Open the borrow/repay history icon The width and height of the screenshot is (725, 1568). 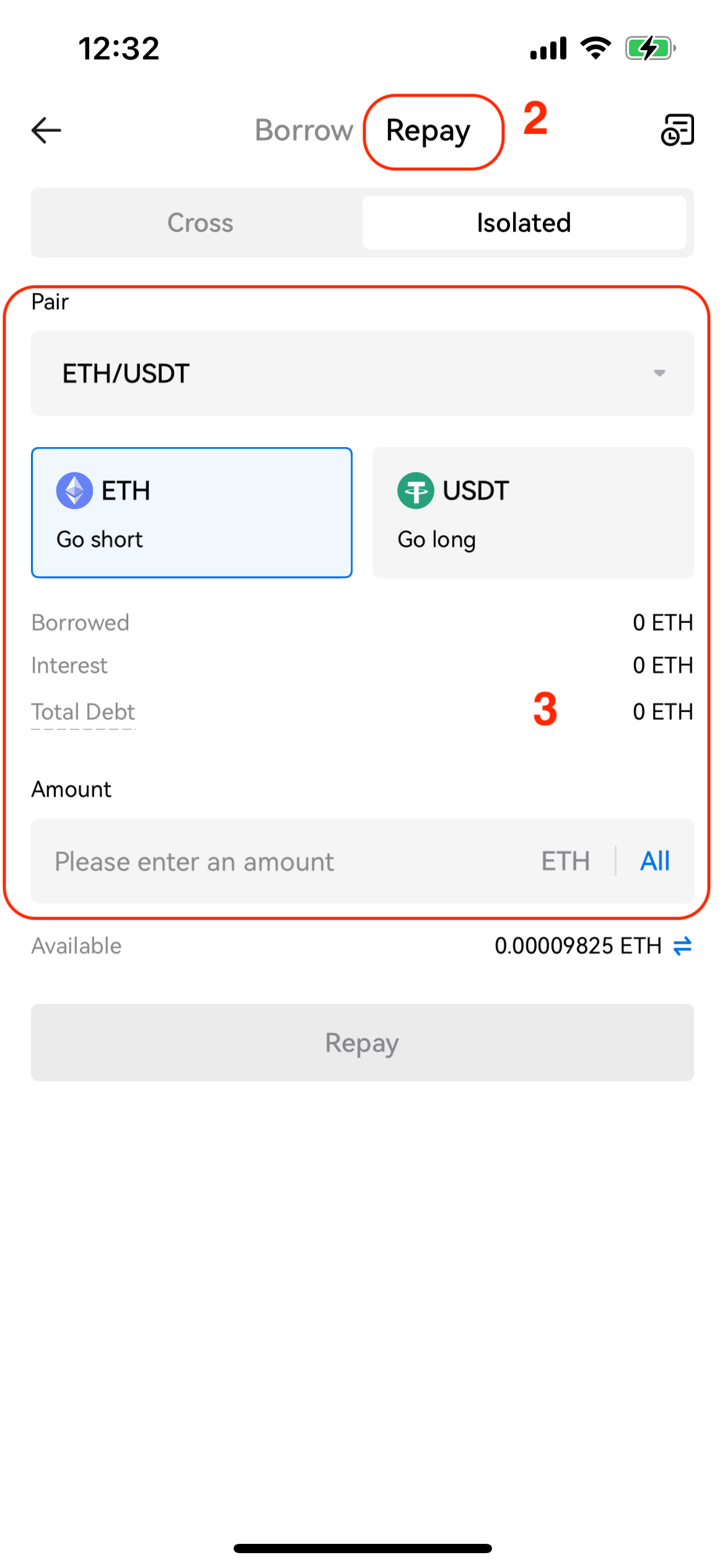point(677,130)
